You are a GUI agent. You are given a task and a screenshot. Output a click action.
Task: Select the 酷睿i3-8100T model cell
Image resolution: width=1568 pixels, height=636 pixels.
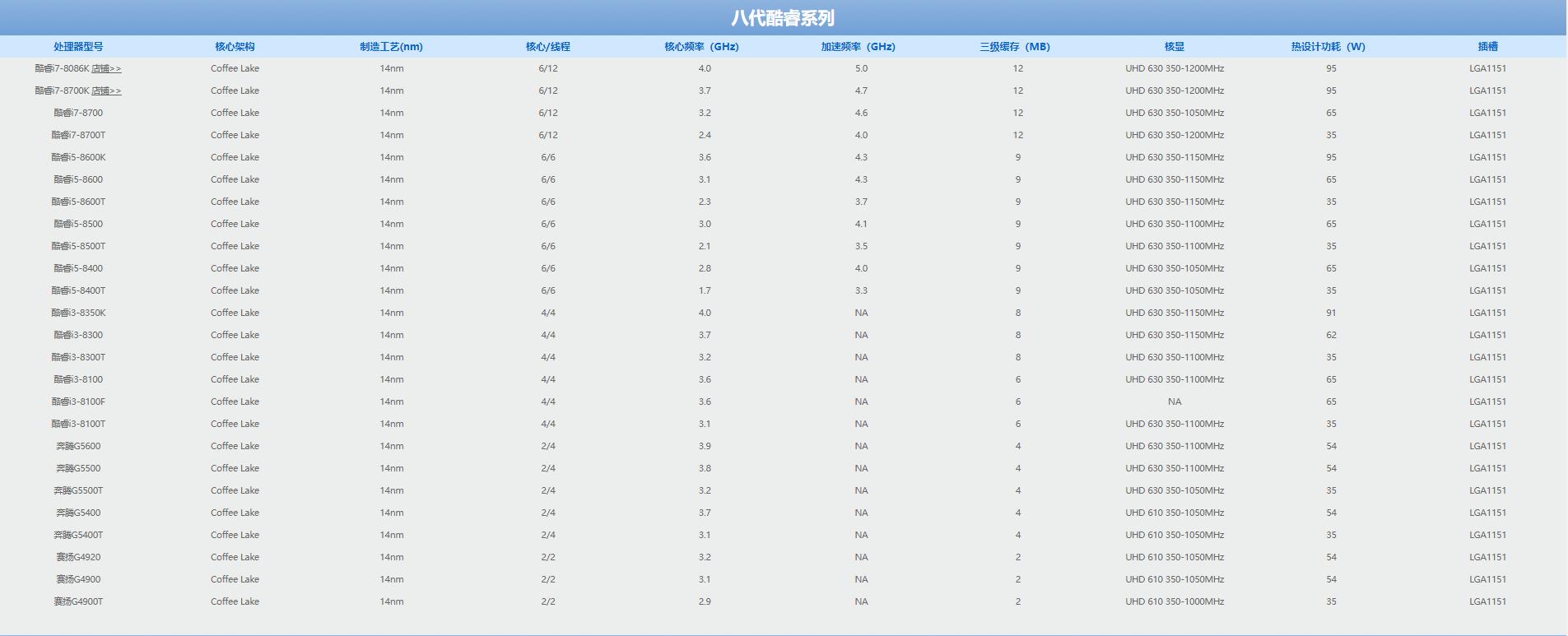pos(78,424)
